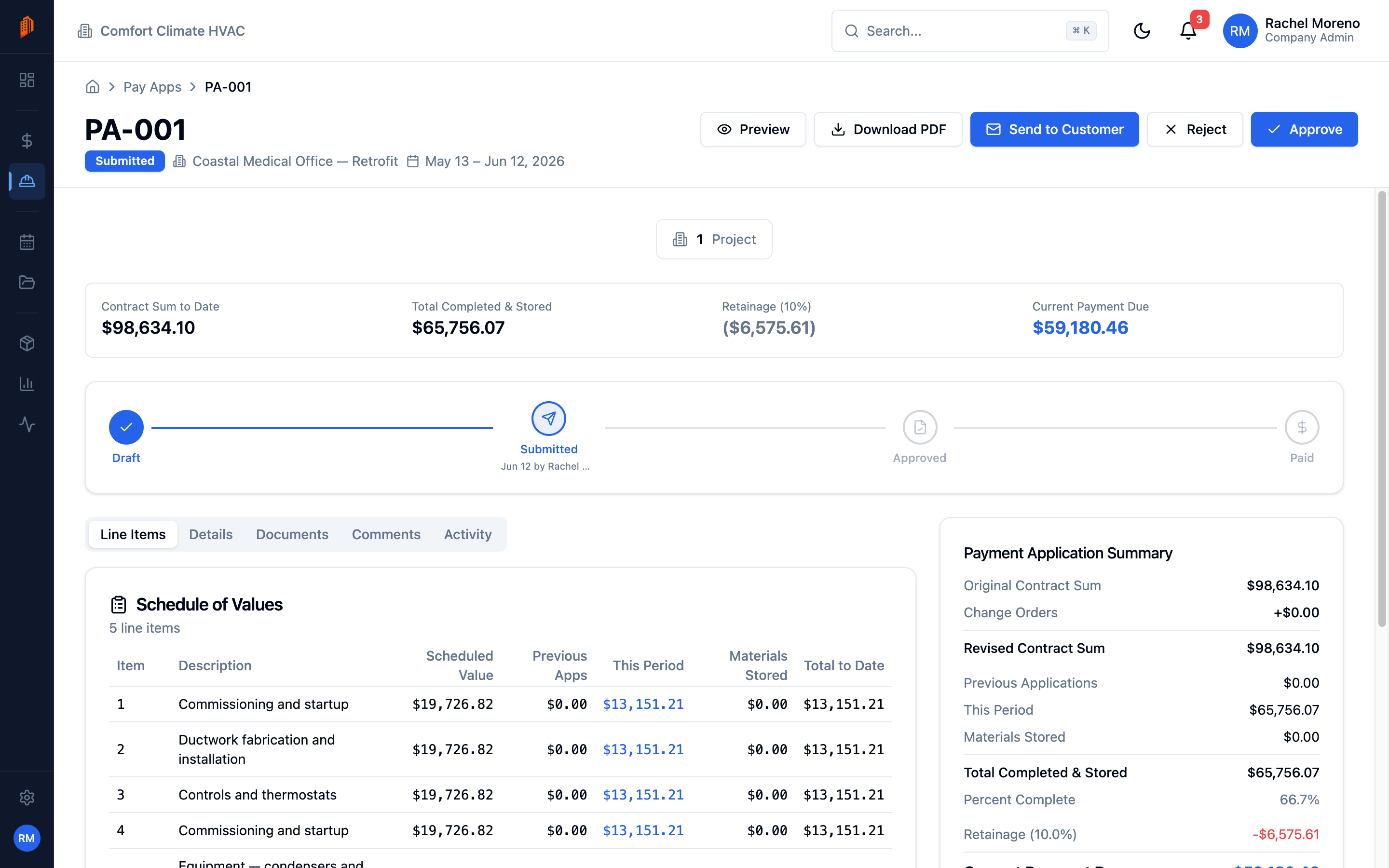The height and width of the screenshot is (868, 1389).
Task: Click the RM avatar at sidebar bottom
Action: (27, 838)
